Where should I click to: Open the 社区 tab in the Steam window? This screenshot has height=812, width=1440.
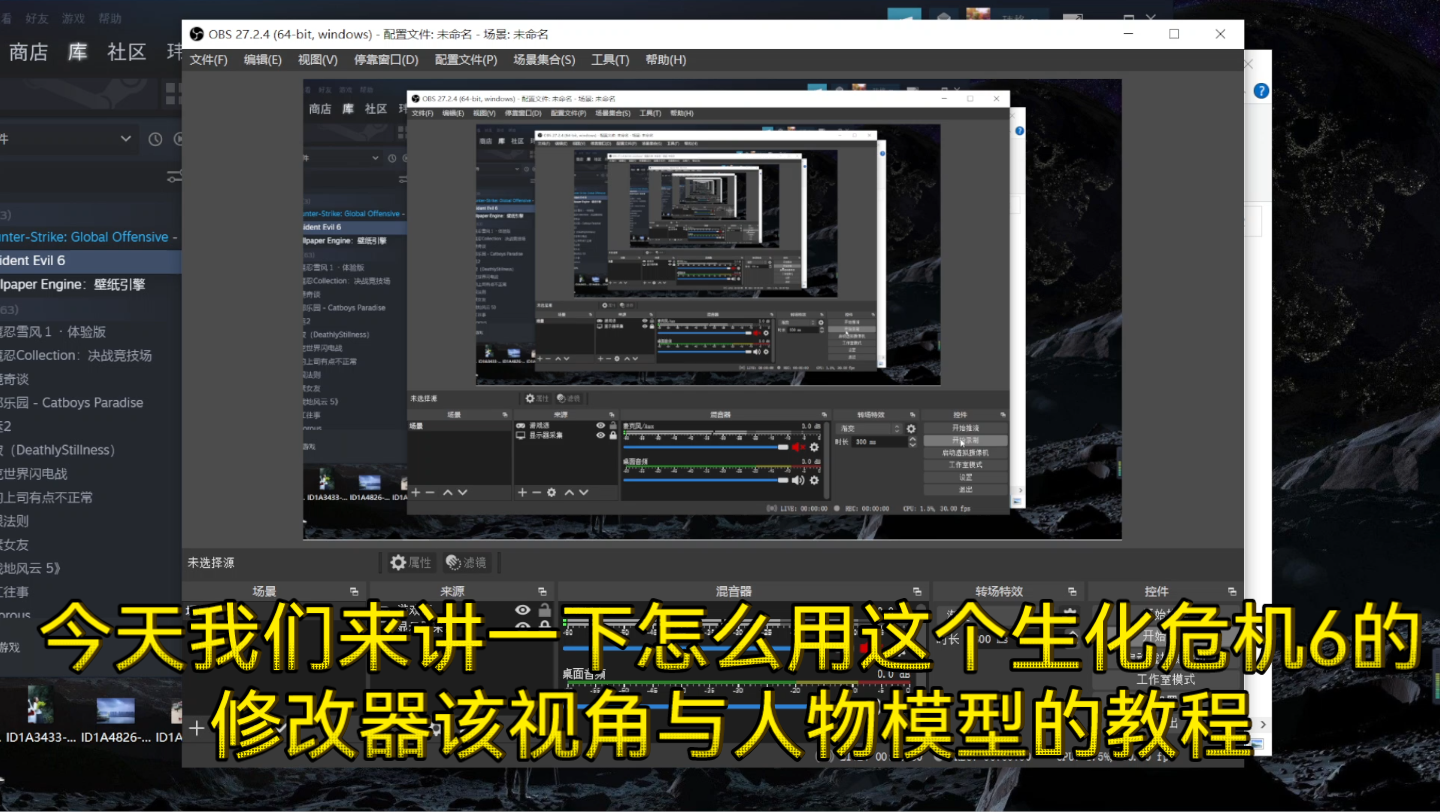(x=127, y=53)
